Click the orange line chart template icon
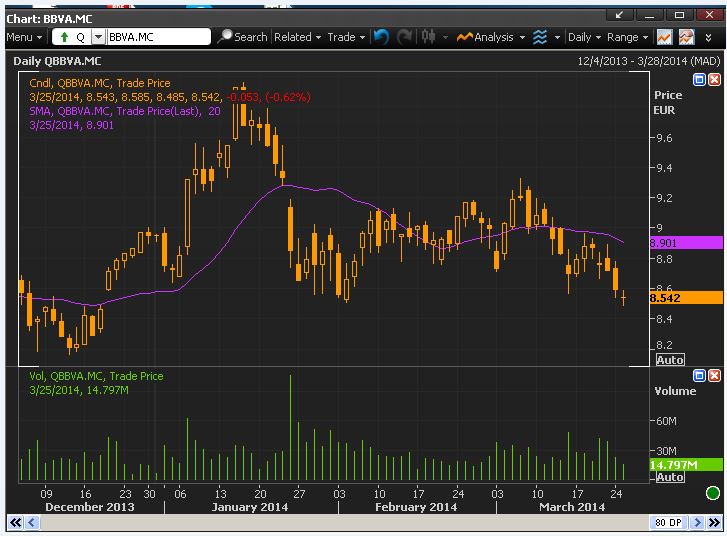Screen dimensions: 727x536 point(664,37)
